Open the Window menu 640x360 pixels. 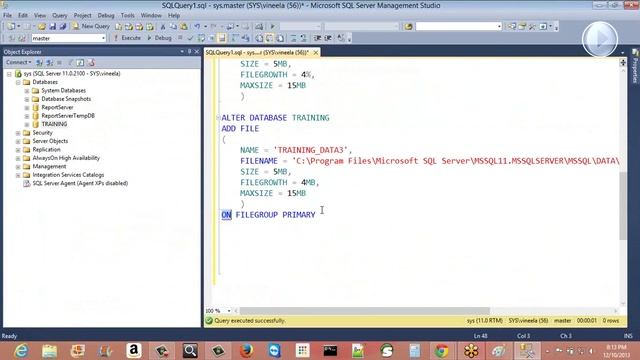coord(151,16)
